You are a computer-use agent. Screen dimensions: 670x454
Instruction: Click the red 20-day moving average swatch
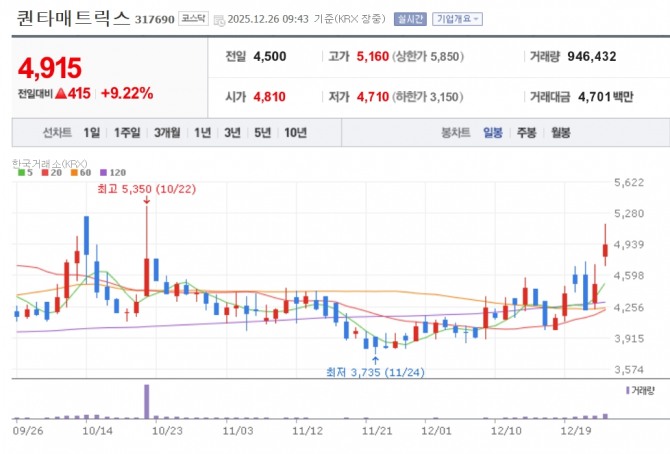click(45, 173)
